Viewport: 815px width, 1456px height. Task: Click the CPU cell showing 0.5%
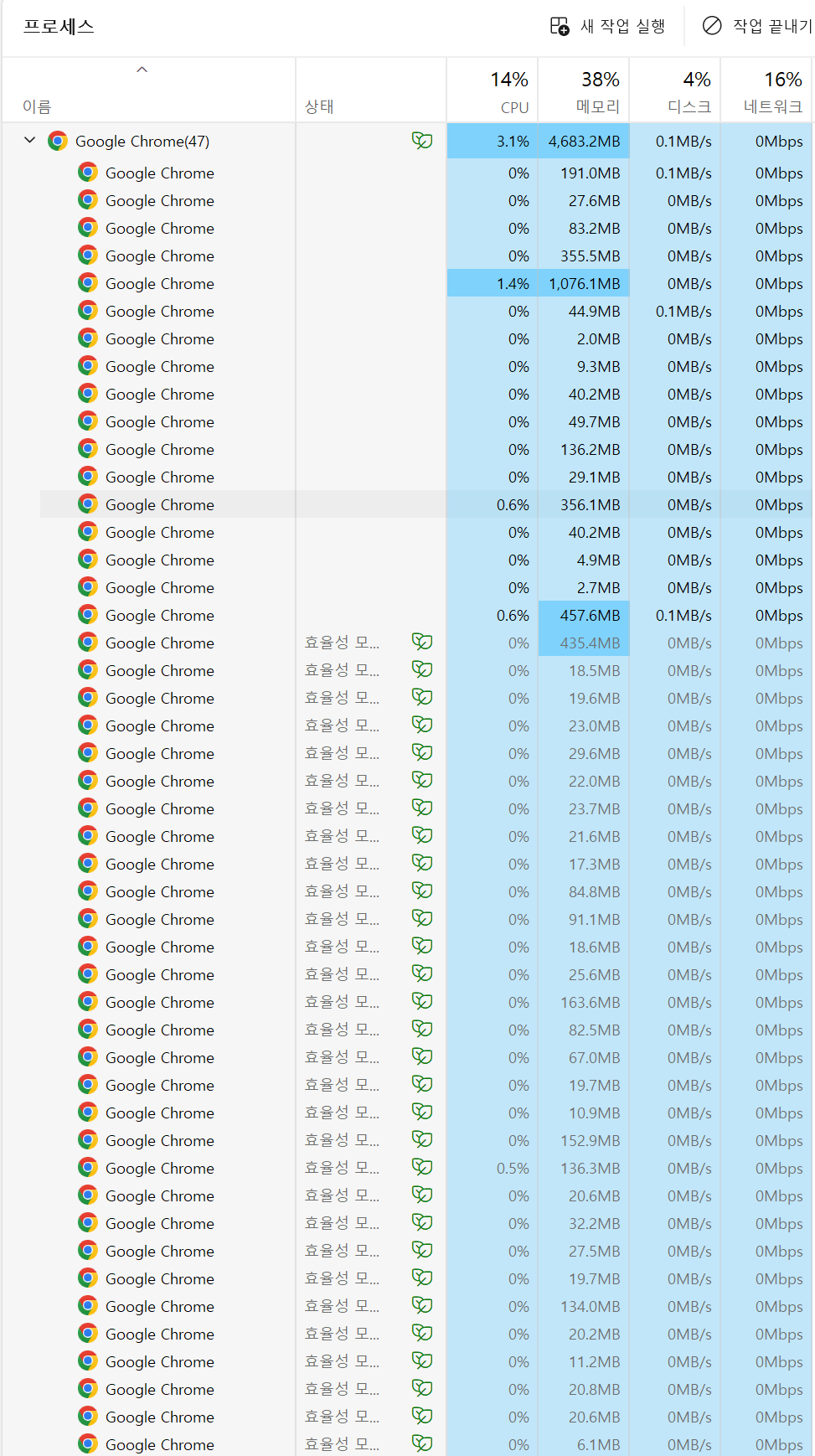pos(493,1168)
